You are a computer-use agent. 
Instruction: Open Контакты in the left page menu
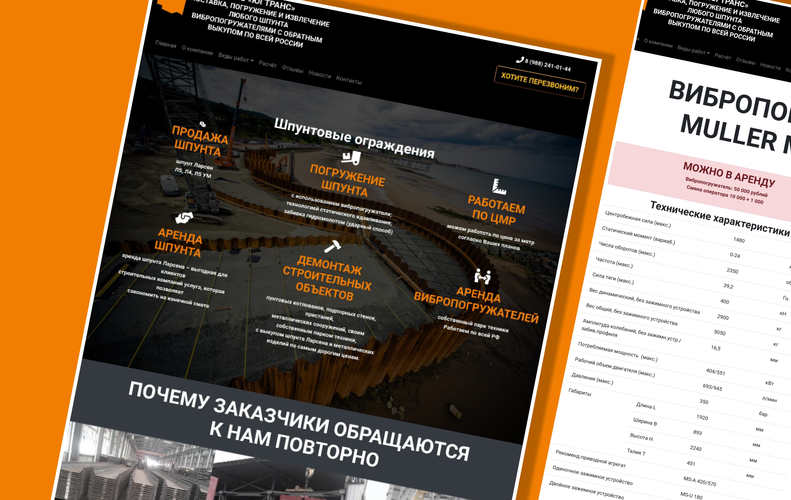(x=349, y=80)
